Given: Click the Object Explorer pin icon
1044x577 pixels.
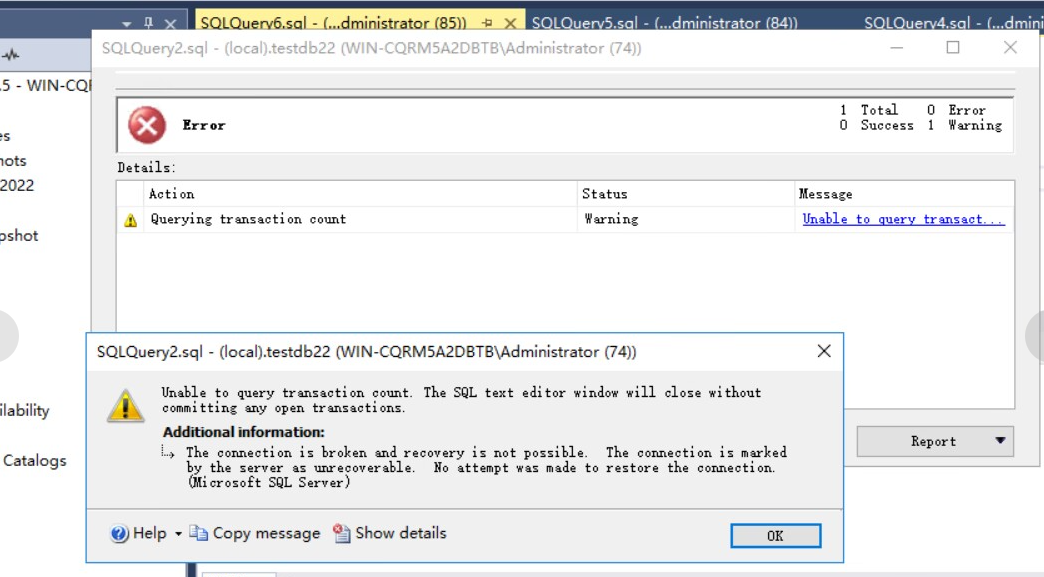Looking at the screenshot, I should pyautogui.click(x=148, y=23).
